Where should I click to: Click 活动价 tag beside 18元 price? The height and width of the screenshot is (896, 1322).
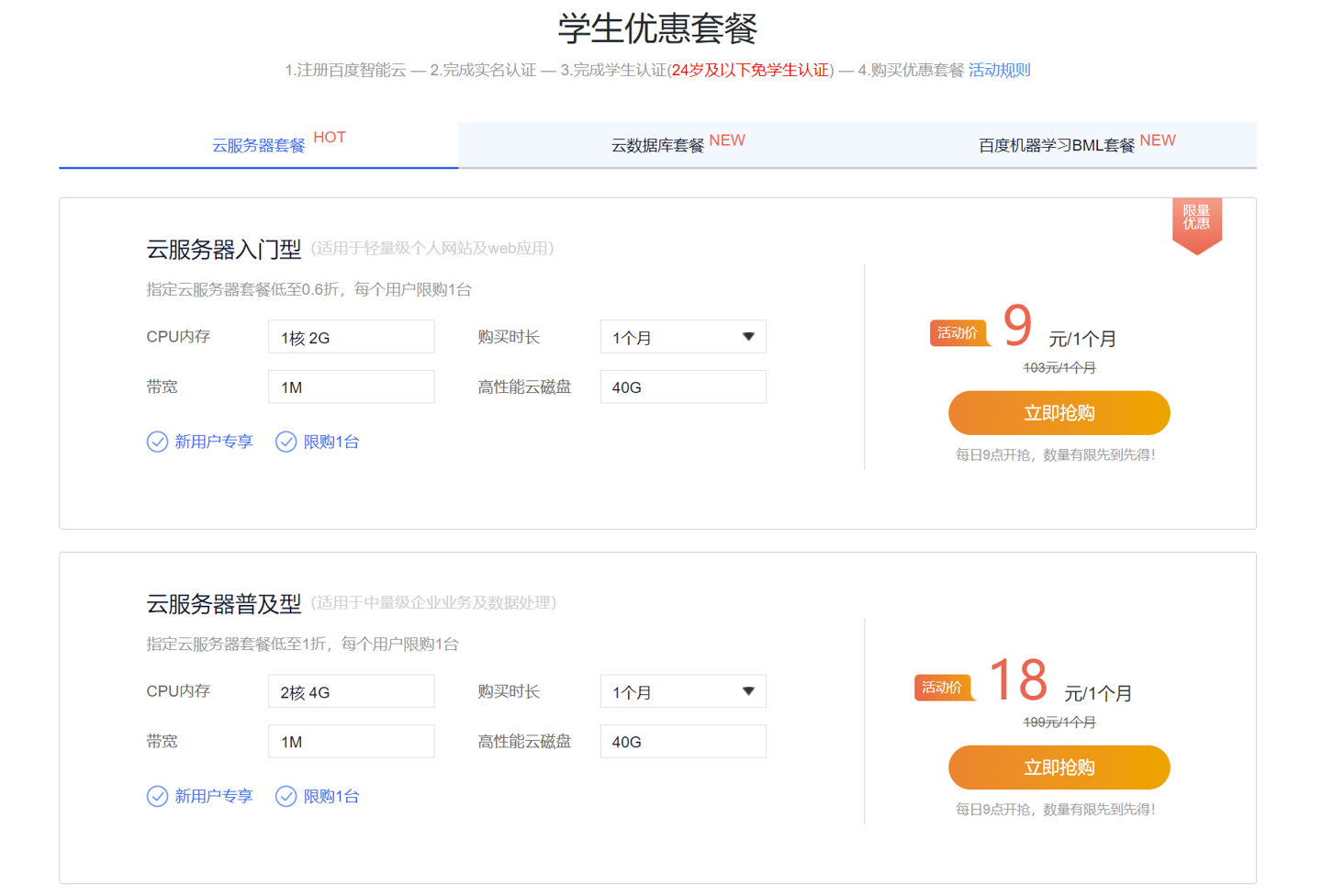[943, 688]
